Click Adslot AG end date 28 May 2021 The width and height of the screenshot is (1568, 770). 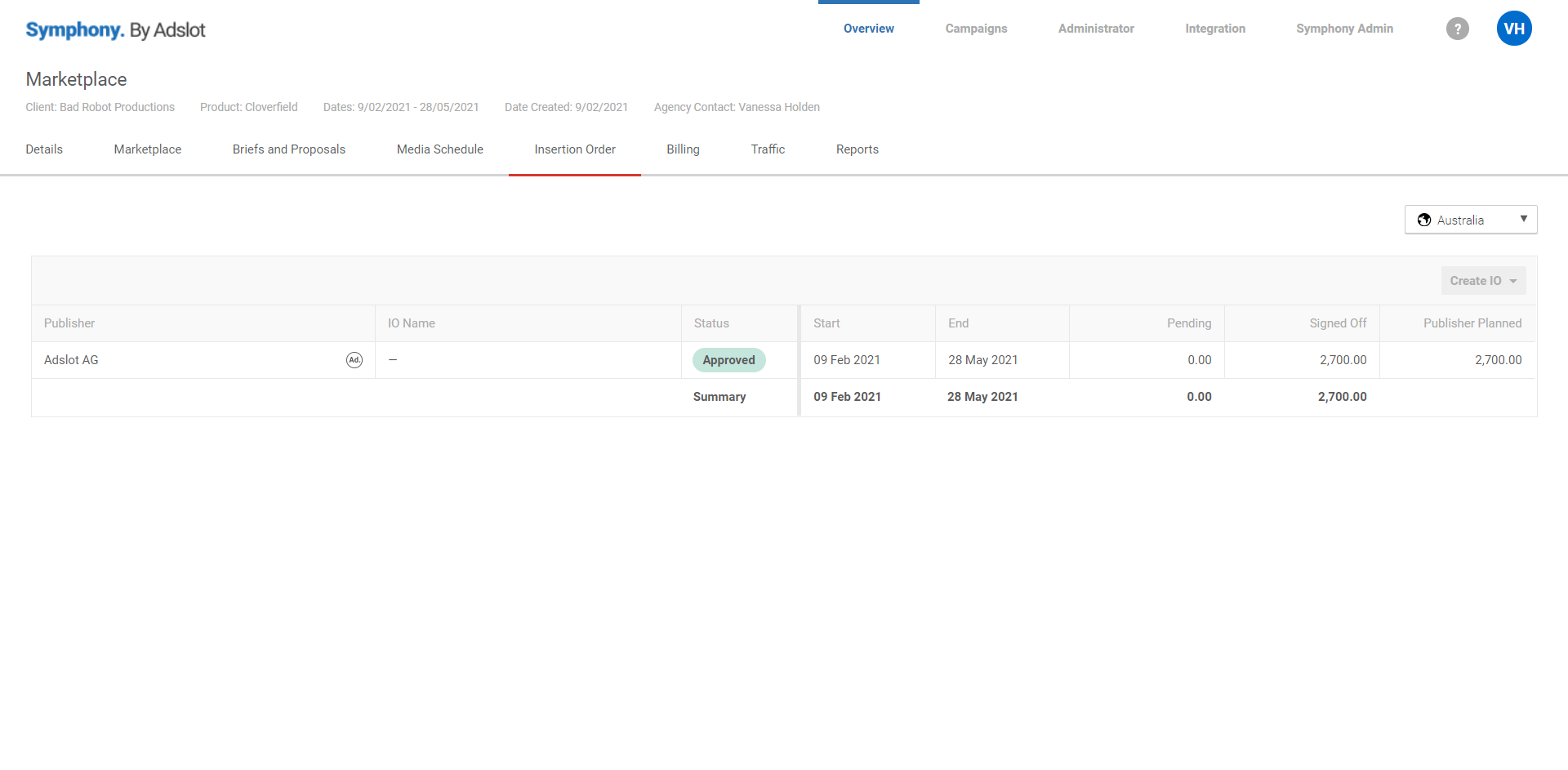pos(983,360)
